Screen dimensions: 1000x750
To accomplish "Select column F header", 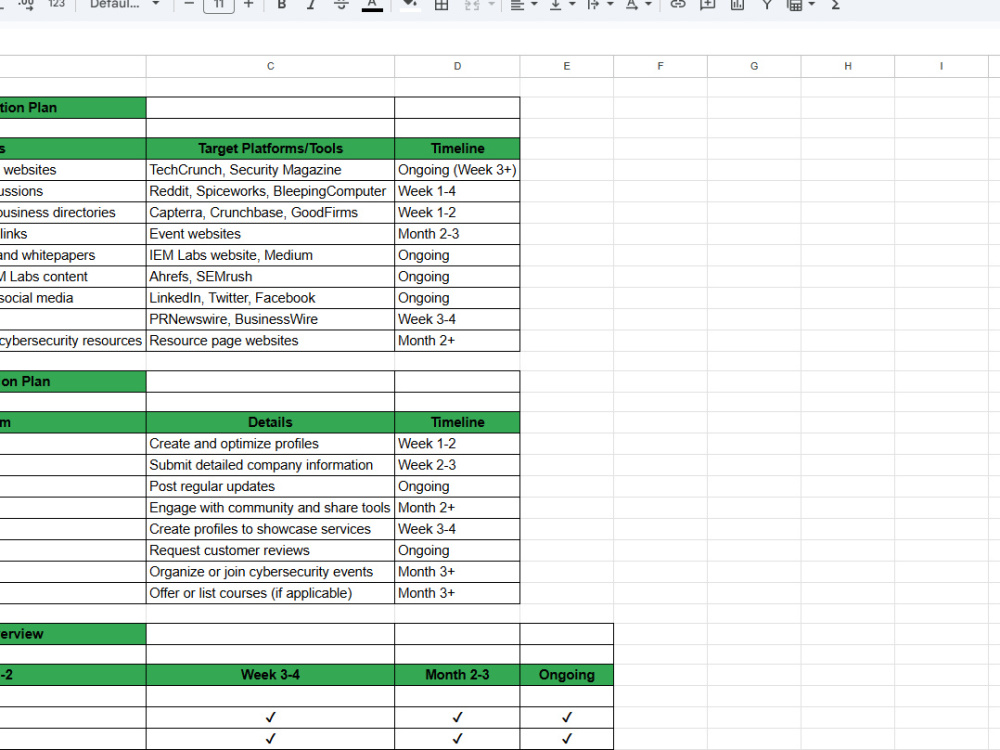I will 660,66.
